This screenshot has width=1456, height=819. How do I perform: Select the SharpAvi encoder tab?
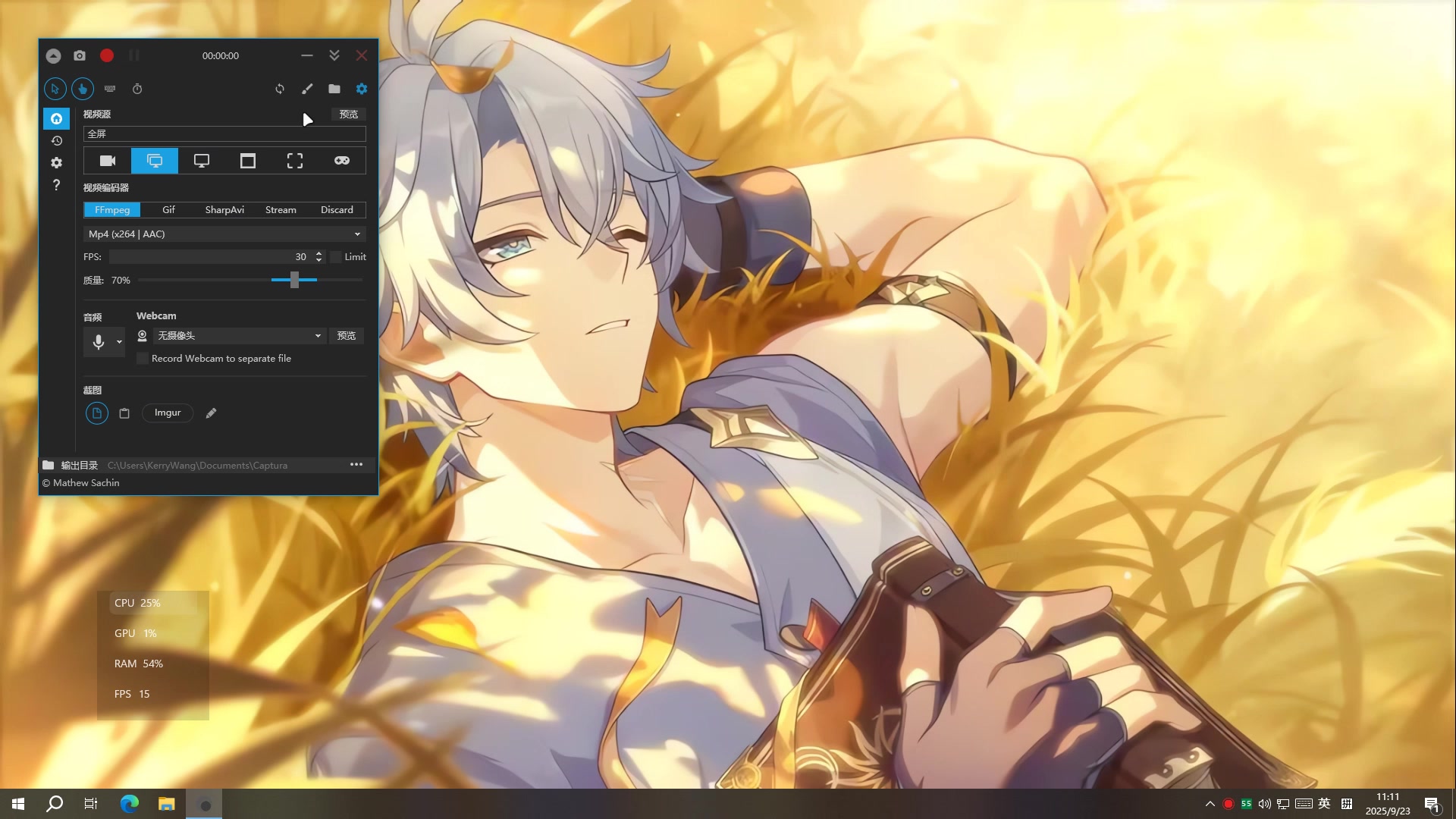pyautogui.click(x=224, y=210)
